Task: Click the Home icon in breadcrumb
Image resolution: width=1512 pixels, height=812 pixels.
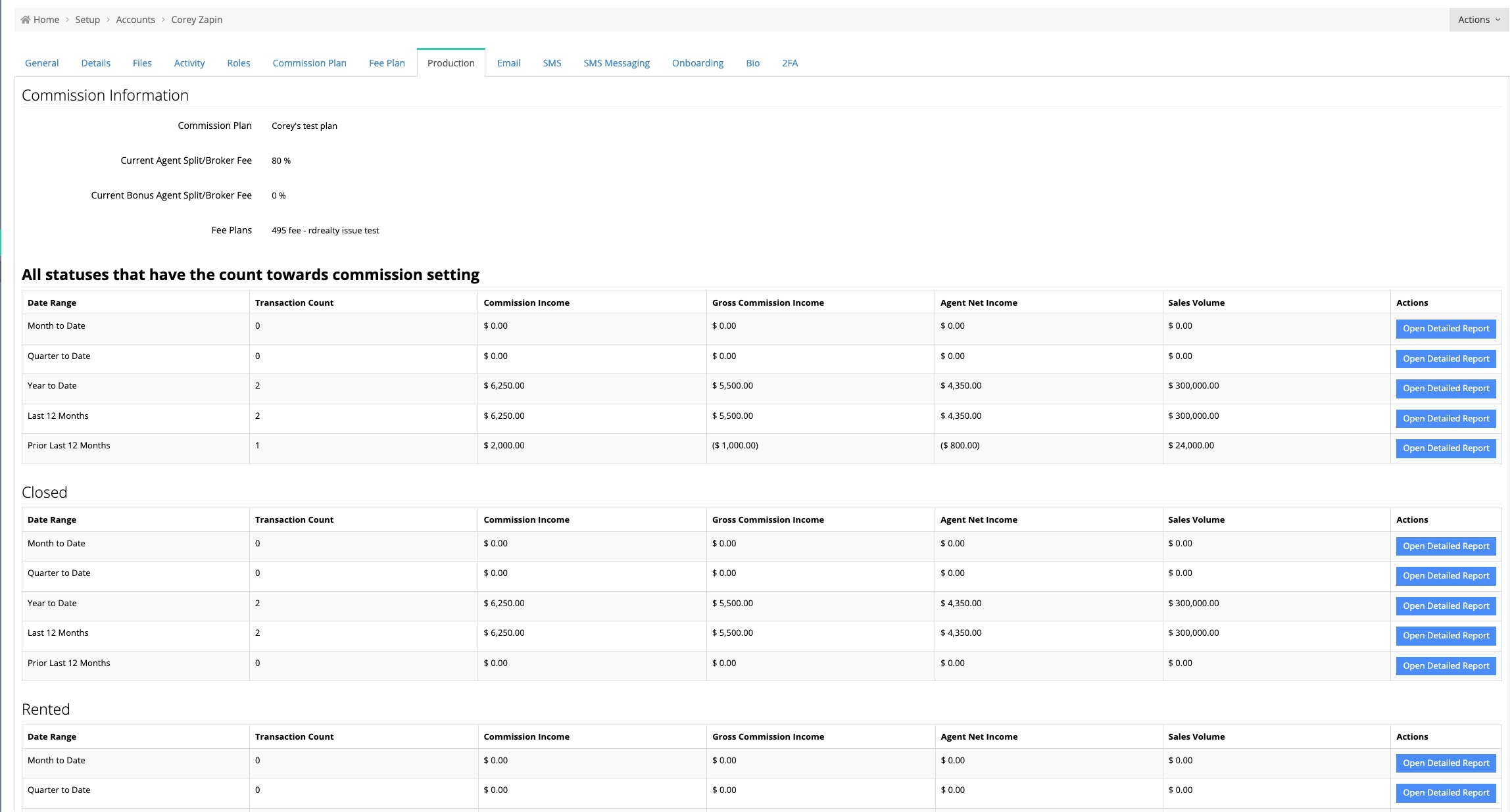Action: pos(26,20)
